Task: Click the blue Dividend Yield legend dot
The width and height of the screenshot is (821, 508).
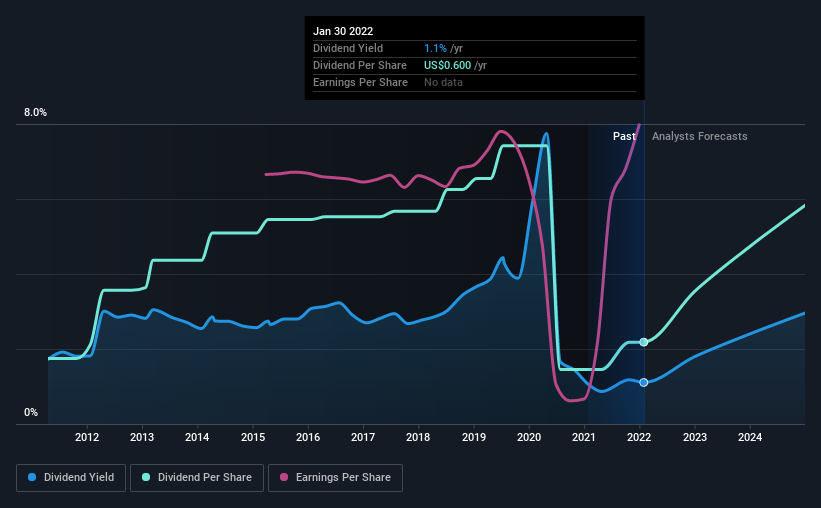Action: point(32,477)
